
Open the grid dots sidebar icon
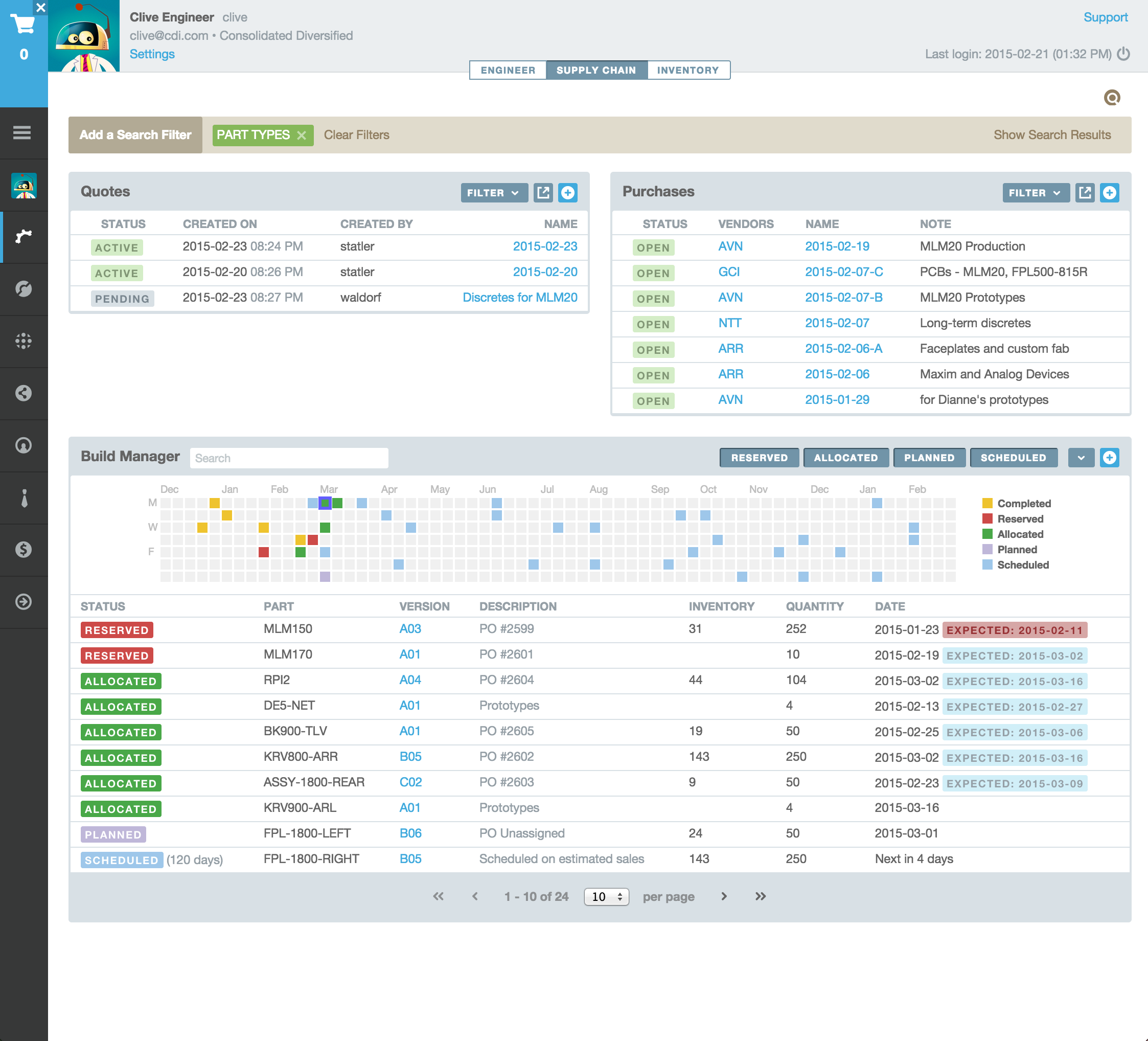(x=24, y=341)
